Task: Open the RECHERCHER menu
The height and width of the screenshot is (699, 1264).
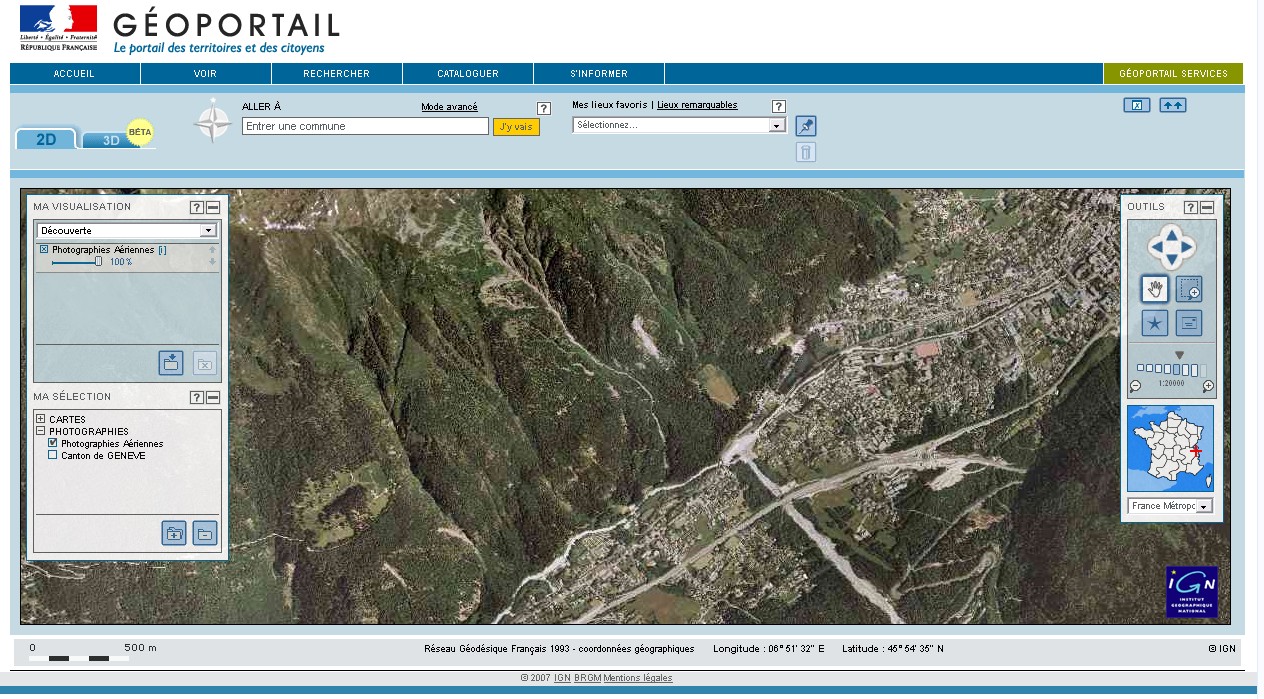Action: [x=337, y=74]
